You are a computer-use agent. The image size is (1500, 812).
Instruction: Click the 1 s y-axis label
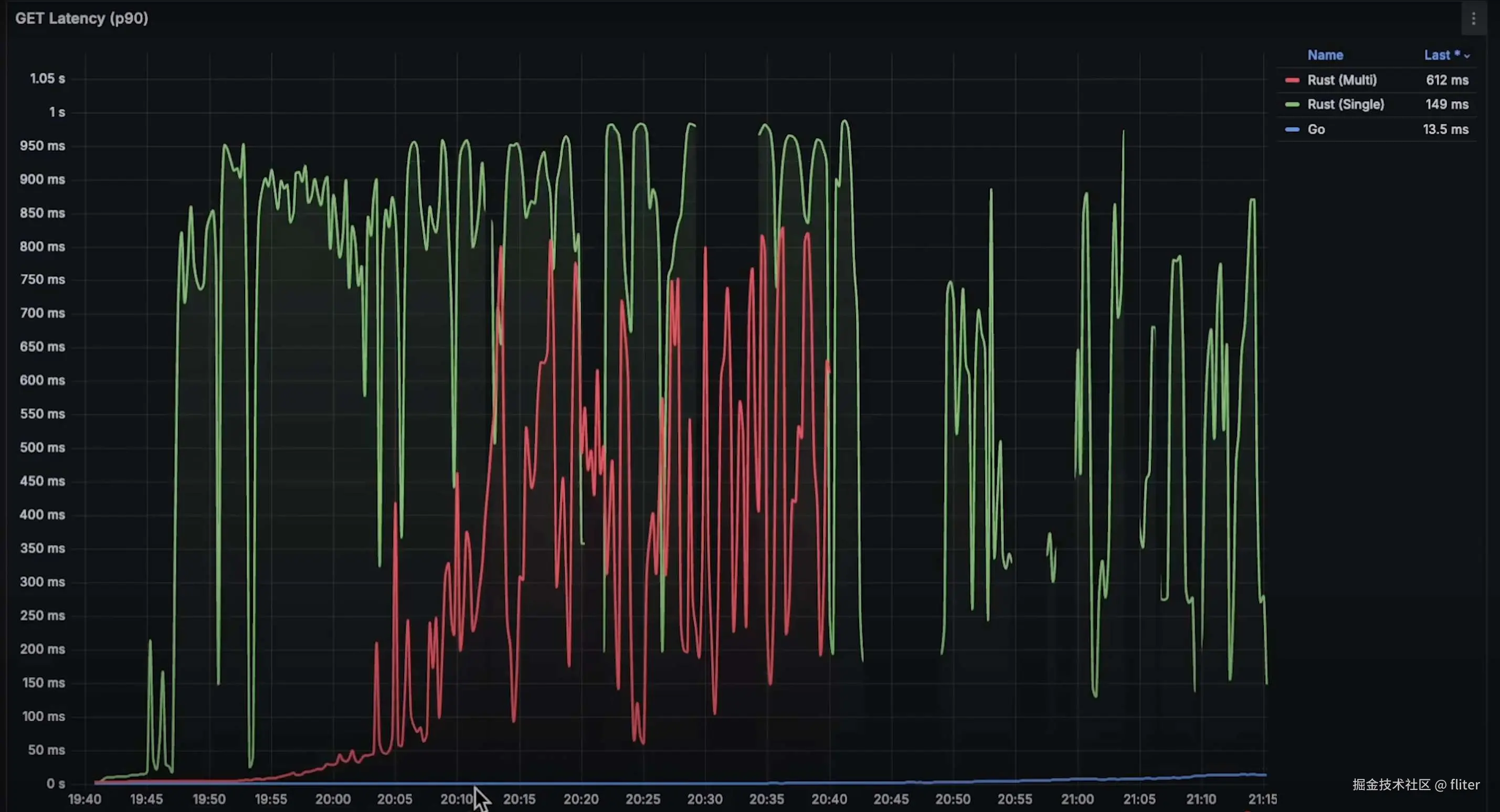pyautogui.click(x=57, y=112)
